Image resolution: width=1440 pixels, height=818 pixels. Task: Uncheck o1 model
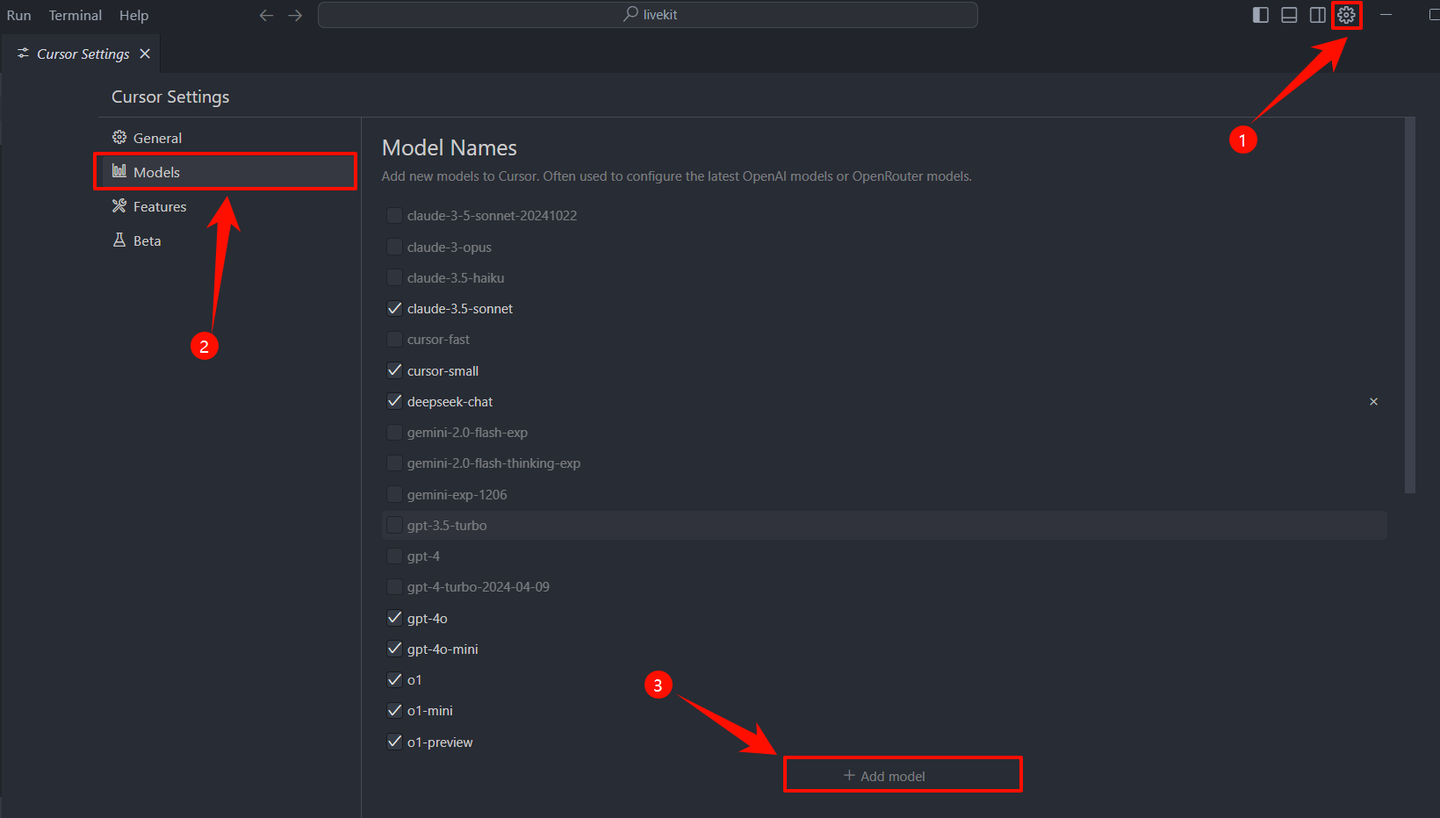(x=394, y=680)
